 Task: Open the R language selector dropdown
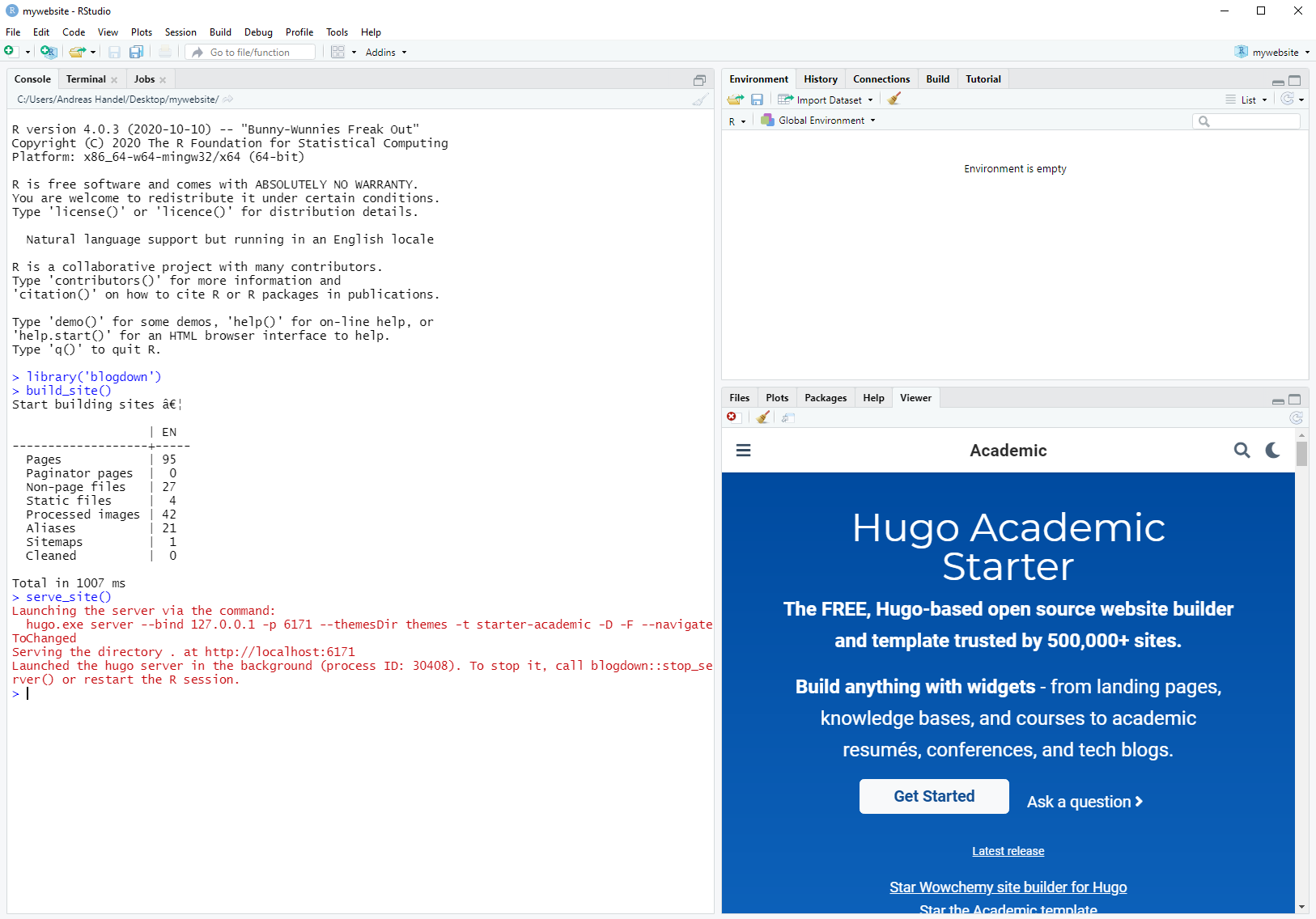point(737,121)
